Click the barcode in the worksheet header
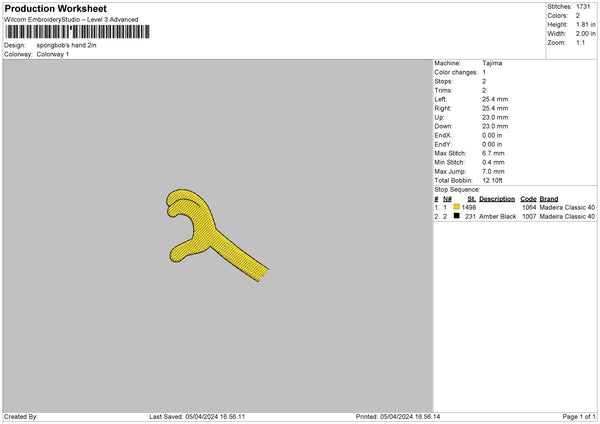The width and height of the screenshot is (600, 424). 78,32
